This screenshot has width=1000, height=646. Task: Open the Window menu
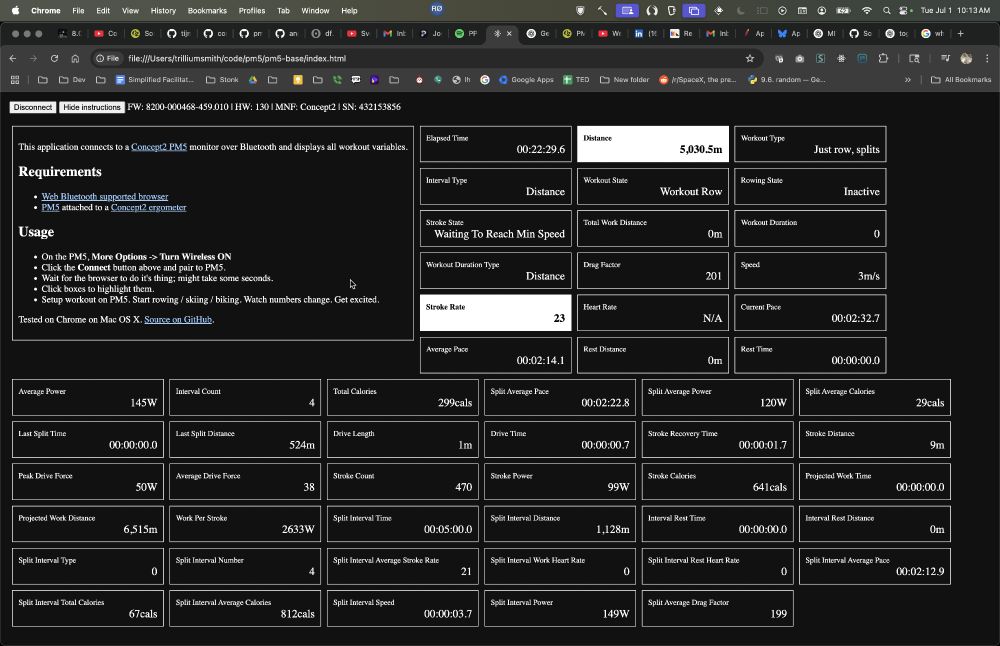point(315,10)
